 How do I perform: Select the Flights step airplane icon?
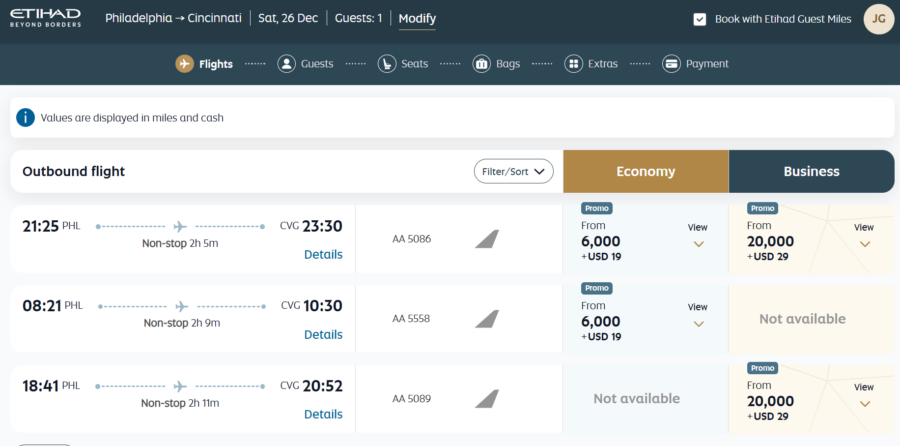click(184, 64)
